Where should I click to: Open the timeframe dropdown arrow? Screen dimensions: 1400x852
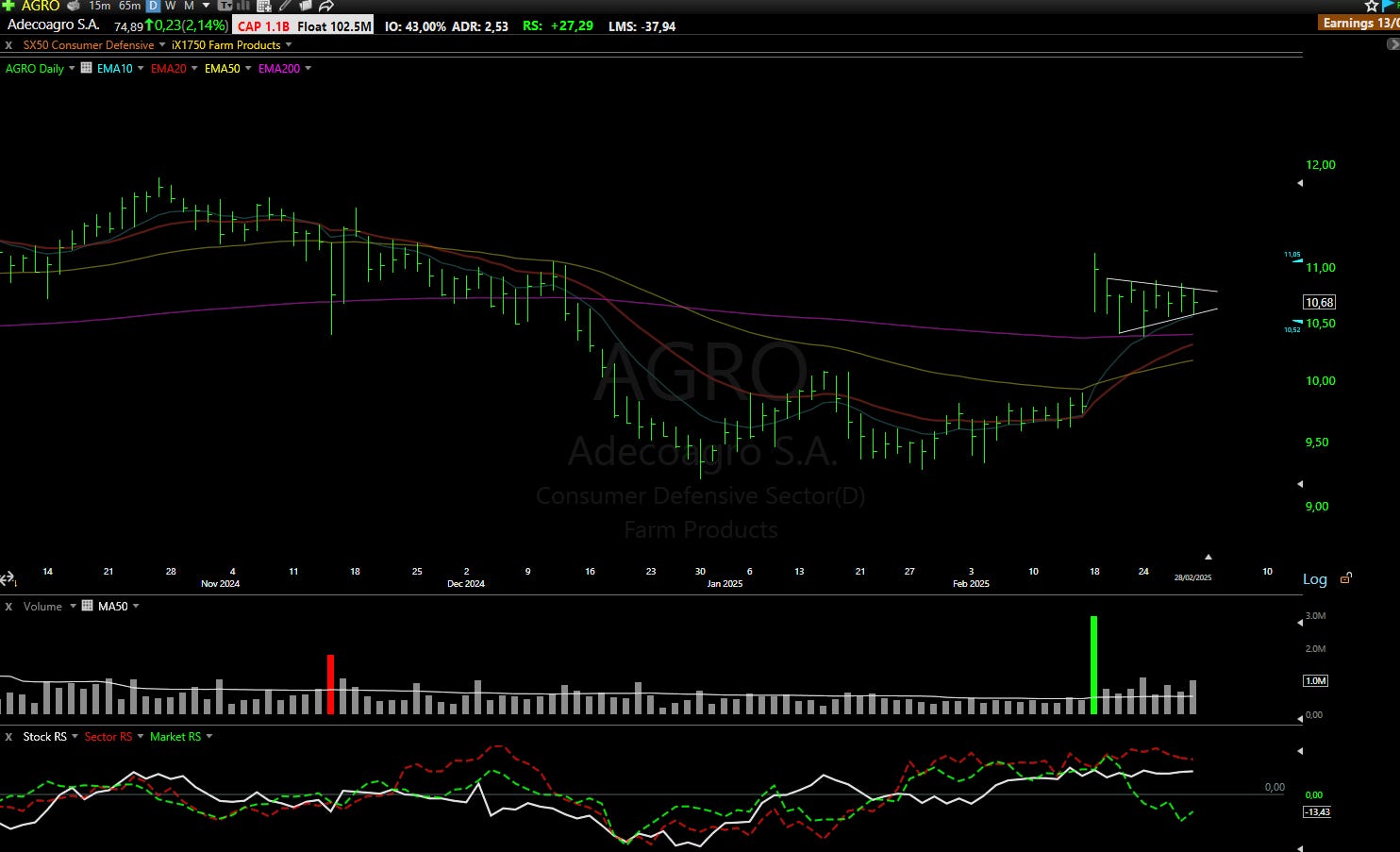click(x=206, y=6)
